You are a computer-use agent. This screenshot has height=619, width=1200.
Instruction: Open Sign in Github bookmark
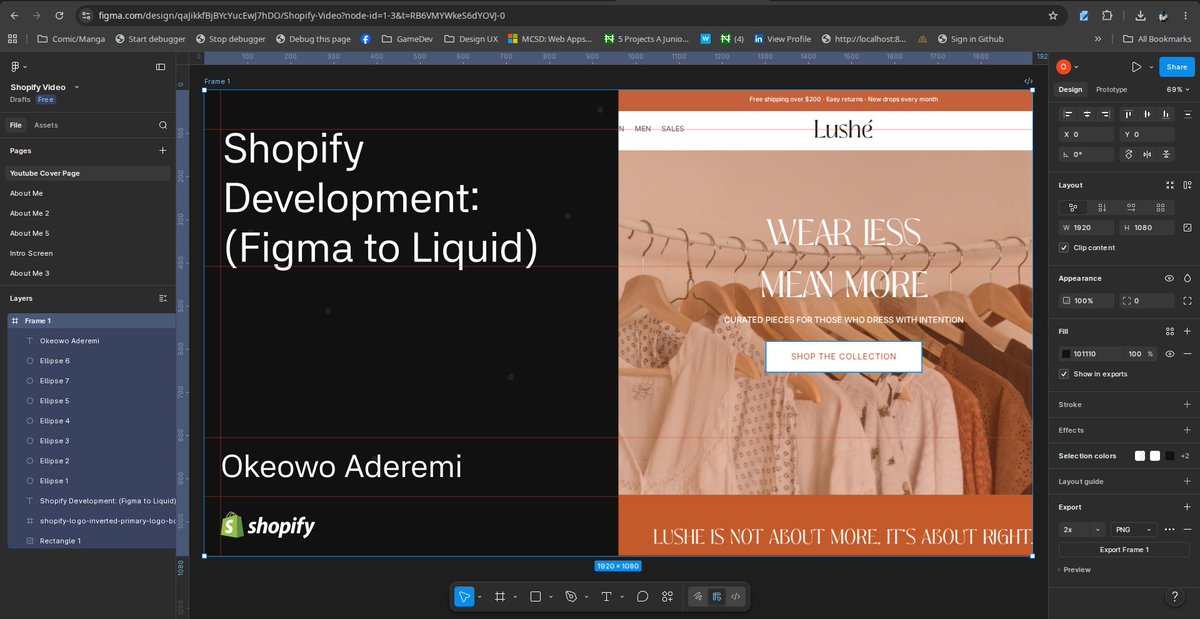tap(970, 39)
